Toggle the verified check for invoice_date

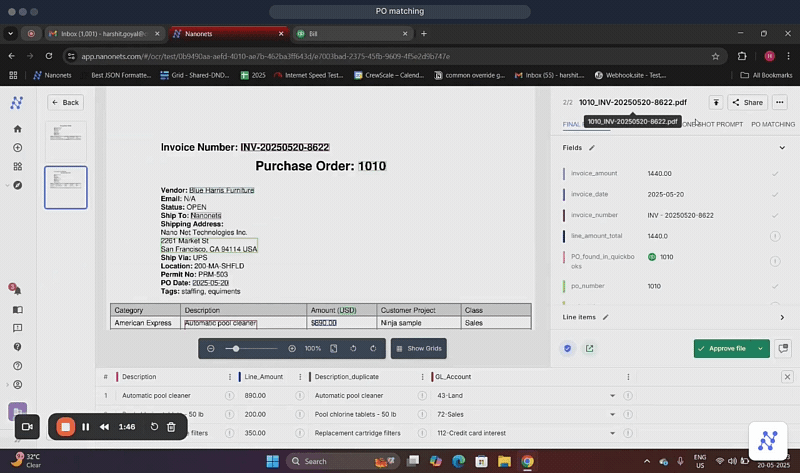point(775,194)
